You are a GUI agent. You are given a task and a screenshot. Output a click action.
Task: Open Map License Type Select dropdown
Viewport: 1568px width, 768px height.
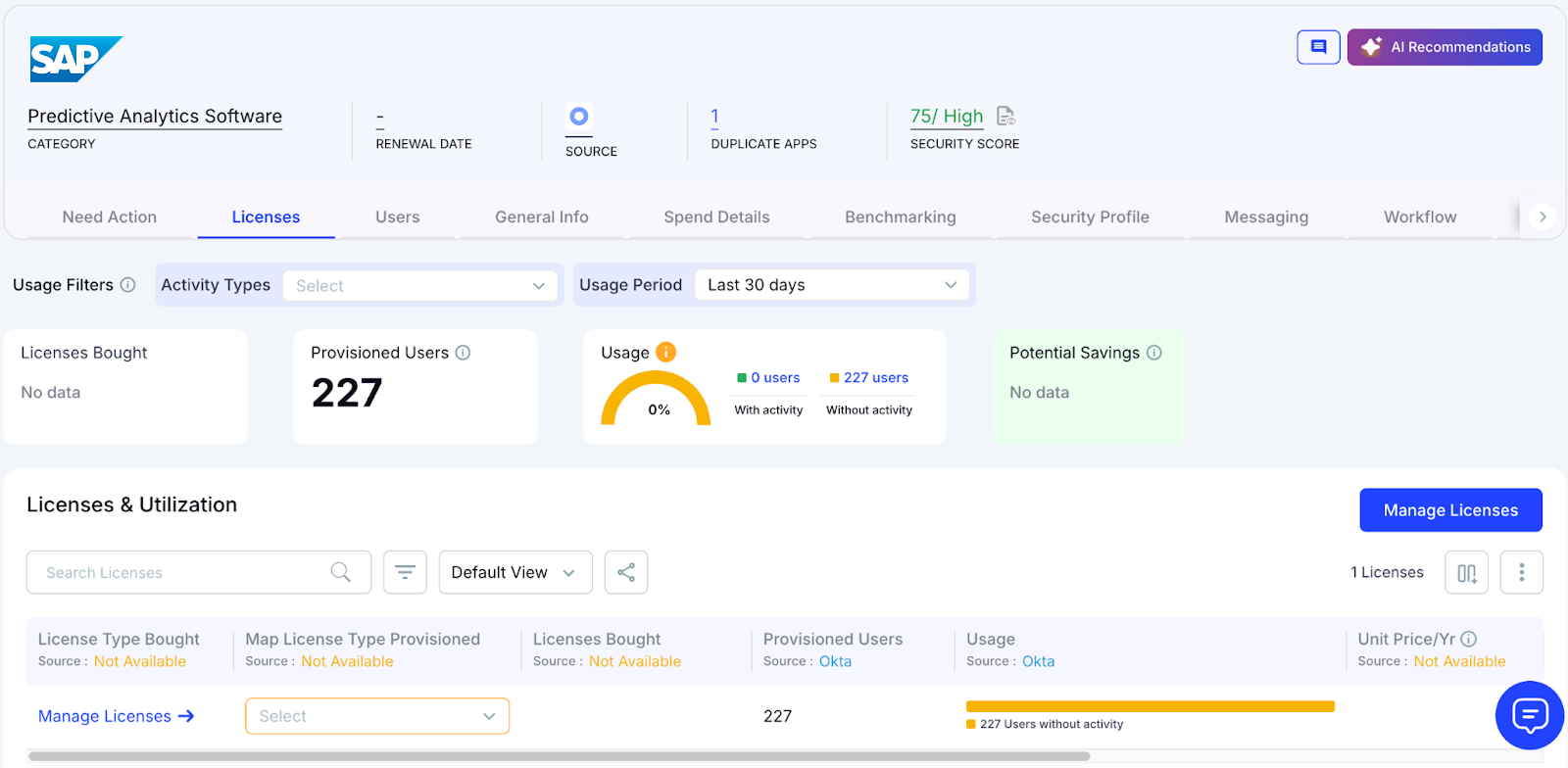click(377, 716)
